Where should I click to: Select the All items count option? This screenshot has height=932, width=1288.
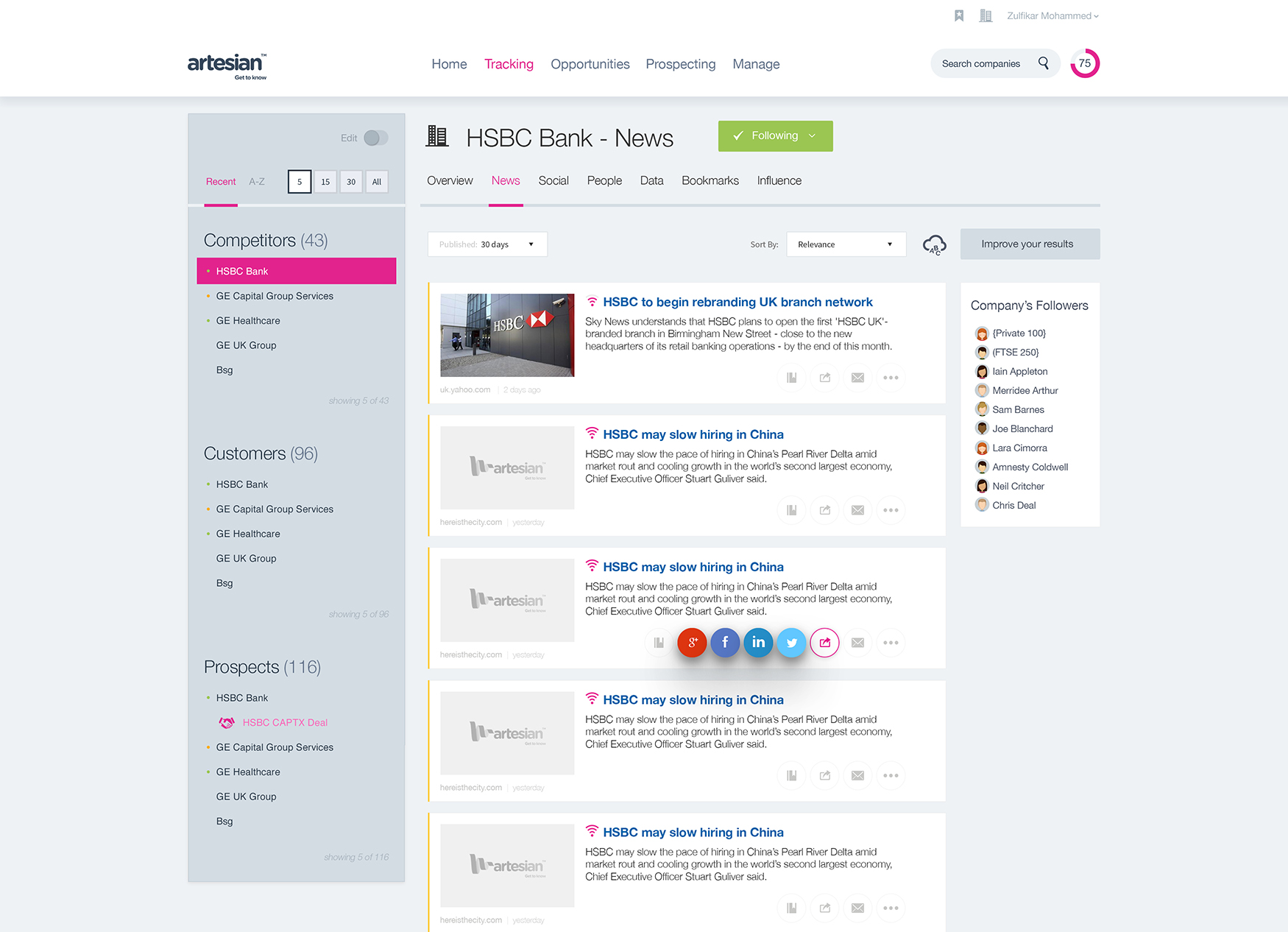coord(377,182)
